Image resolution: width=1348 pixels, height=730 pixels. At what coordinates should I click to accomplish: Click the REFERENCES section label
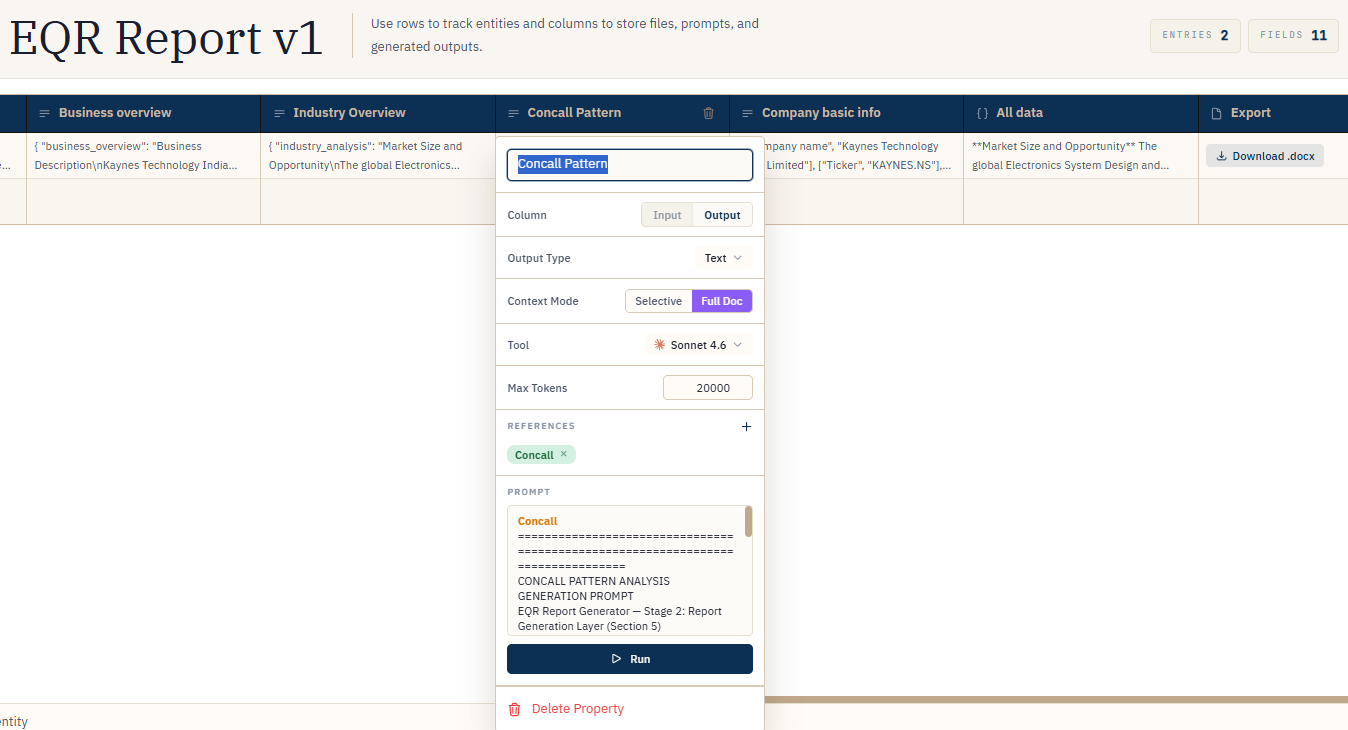pyautogui.click(x=541, y=426)
